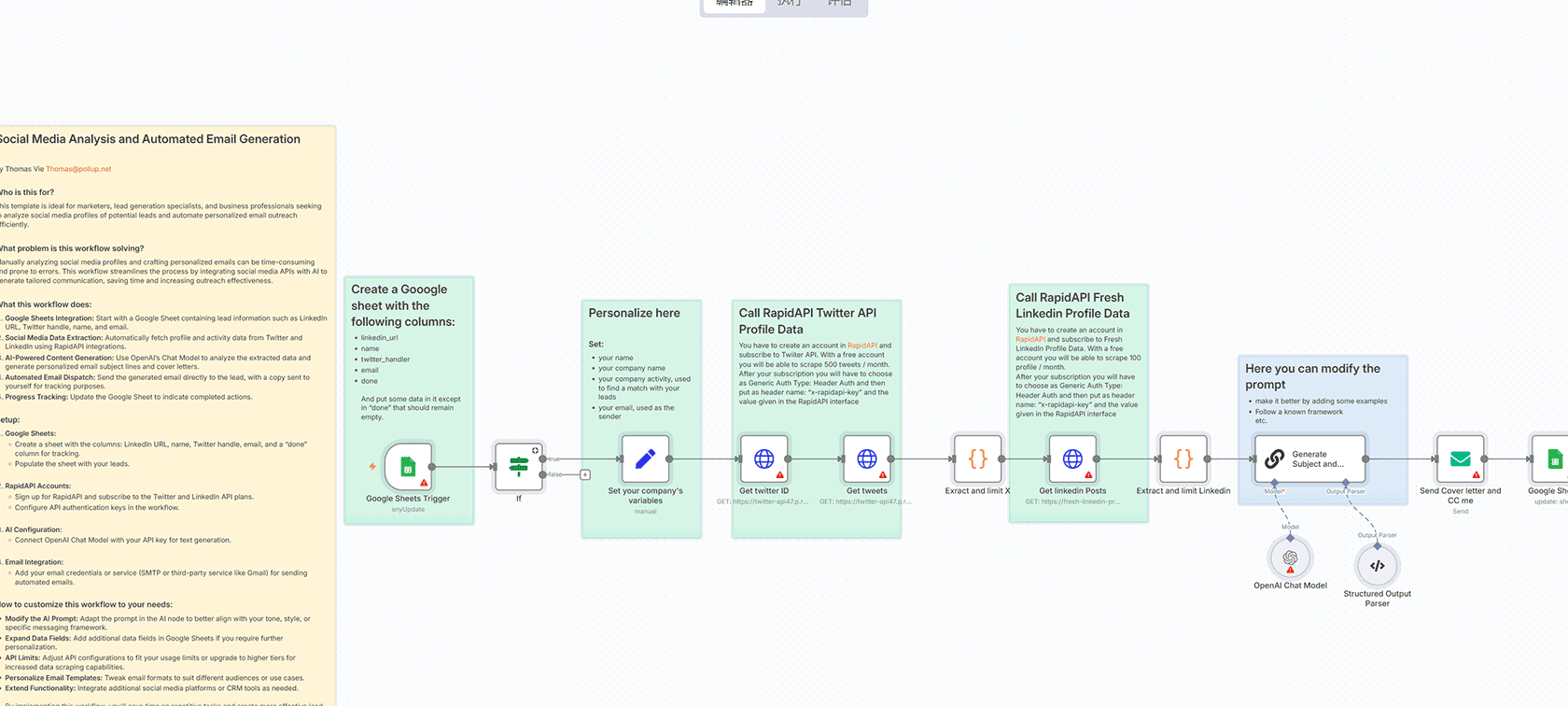Open the Thomas@pollup.net email link
The image size is (1568, 706).
78,169
